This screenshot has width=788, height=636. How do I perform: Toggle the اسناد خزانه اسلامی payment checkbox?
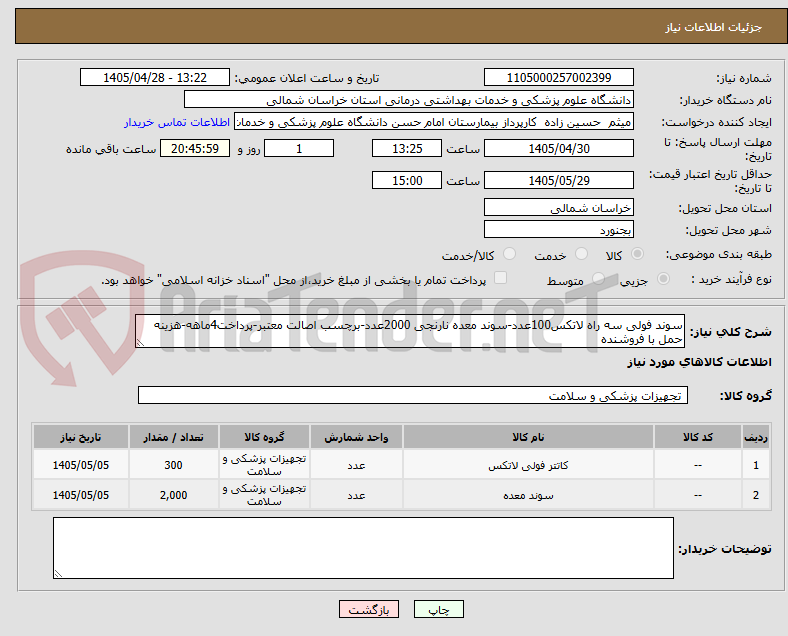(x=501, y=278)
